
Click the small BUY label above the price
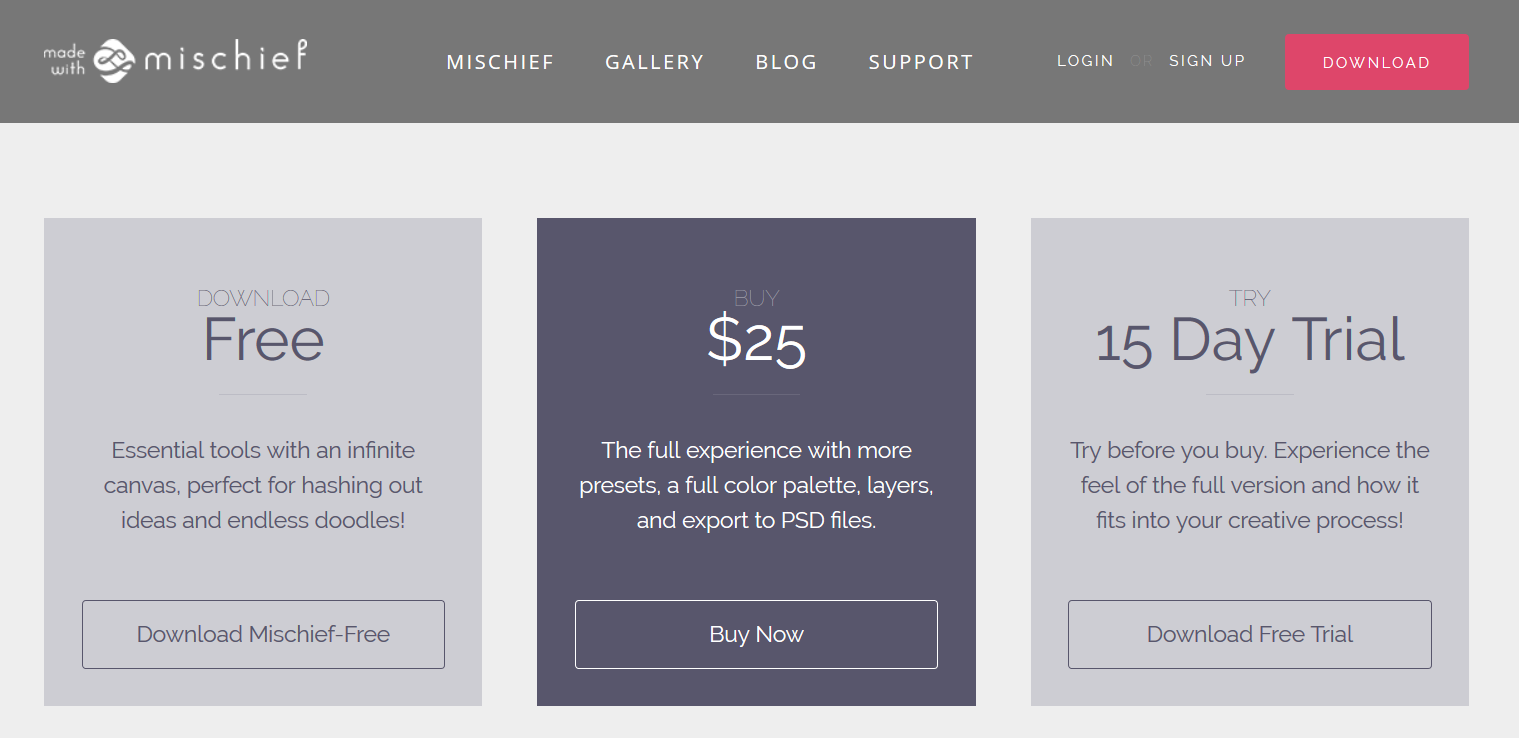pos(756,298)
